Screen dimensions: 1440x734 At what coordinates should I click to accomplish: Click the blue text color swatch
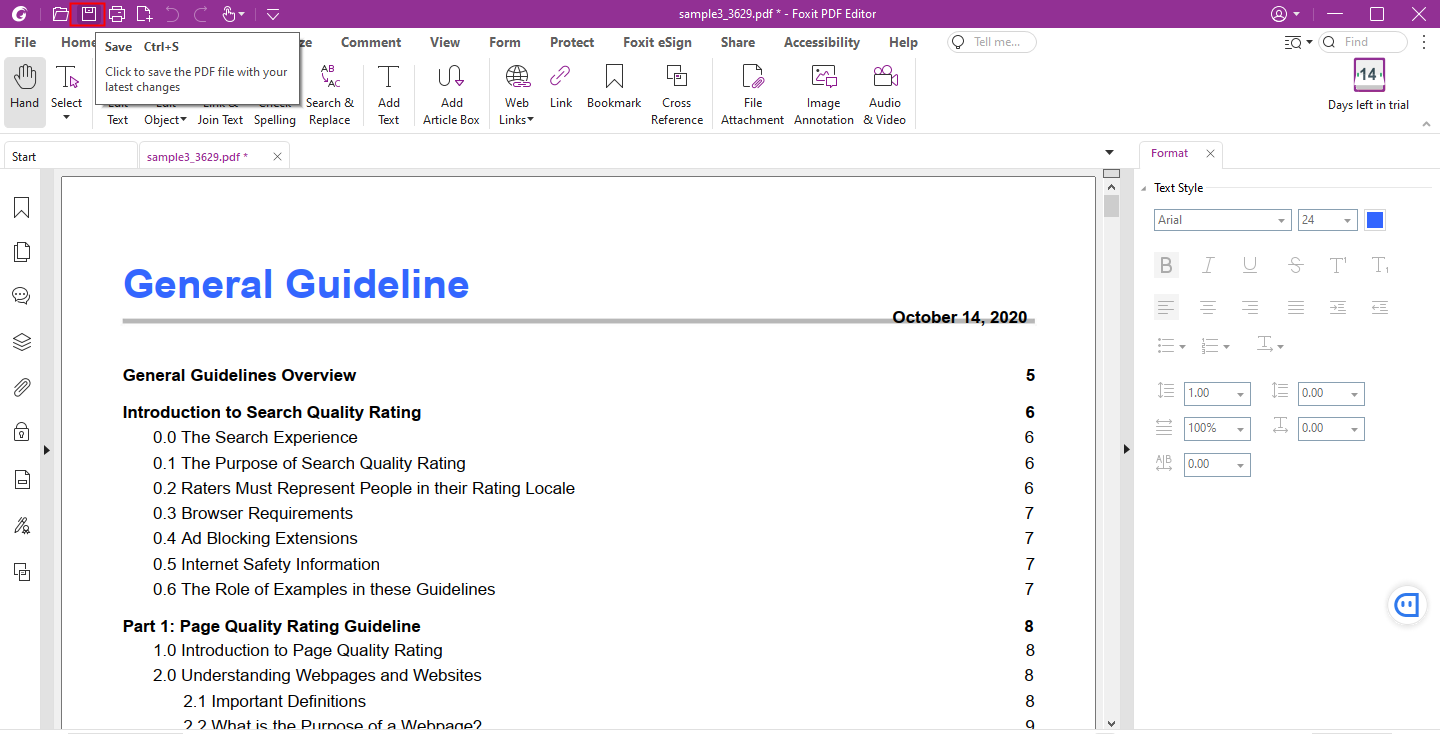(x=1375, y=220)
